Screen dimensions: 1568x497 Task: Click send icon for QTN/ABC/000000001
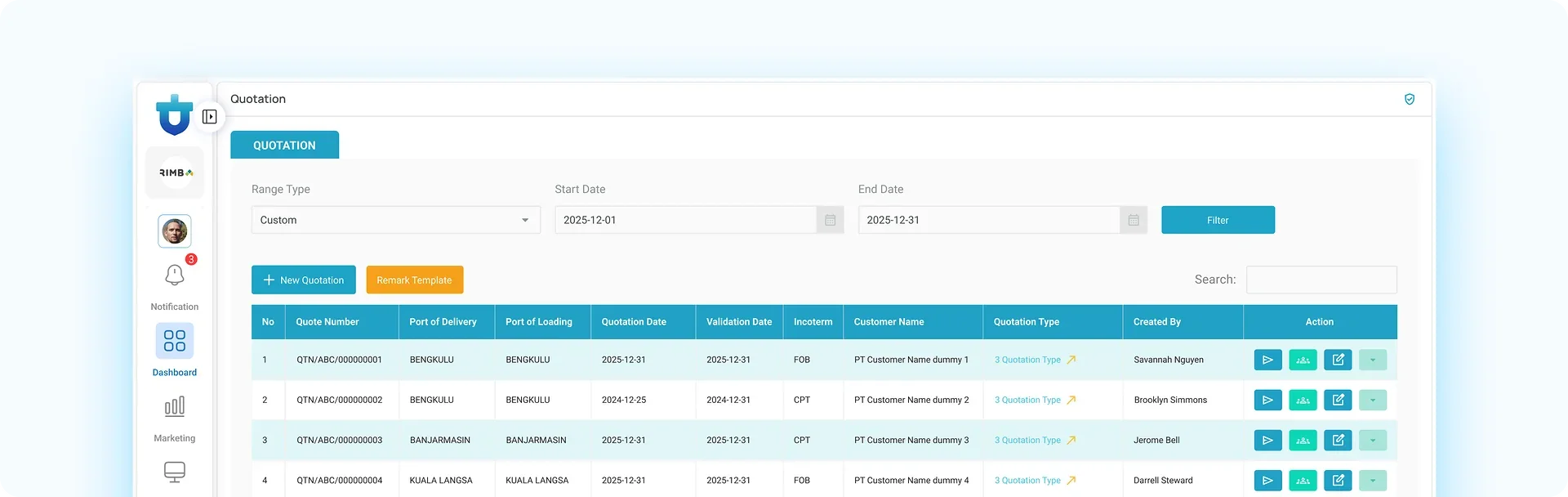click(x=1267, y=360)
